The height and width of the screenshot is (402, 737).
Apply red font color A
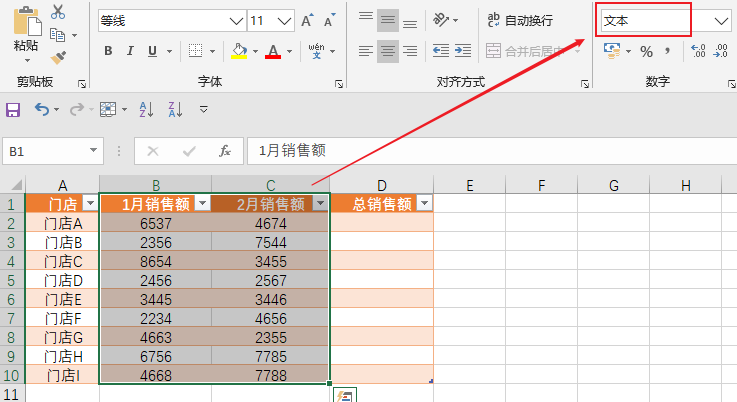(273, 51)
